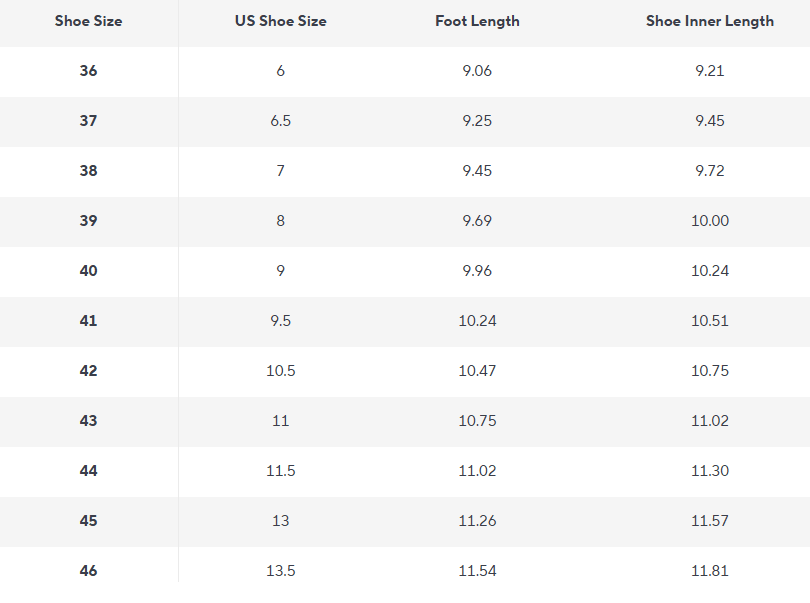810x603 pixels.
Task: Click the Shoe Inner Length column header
Action: (710, 21)
